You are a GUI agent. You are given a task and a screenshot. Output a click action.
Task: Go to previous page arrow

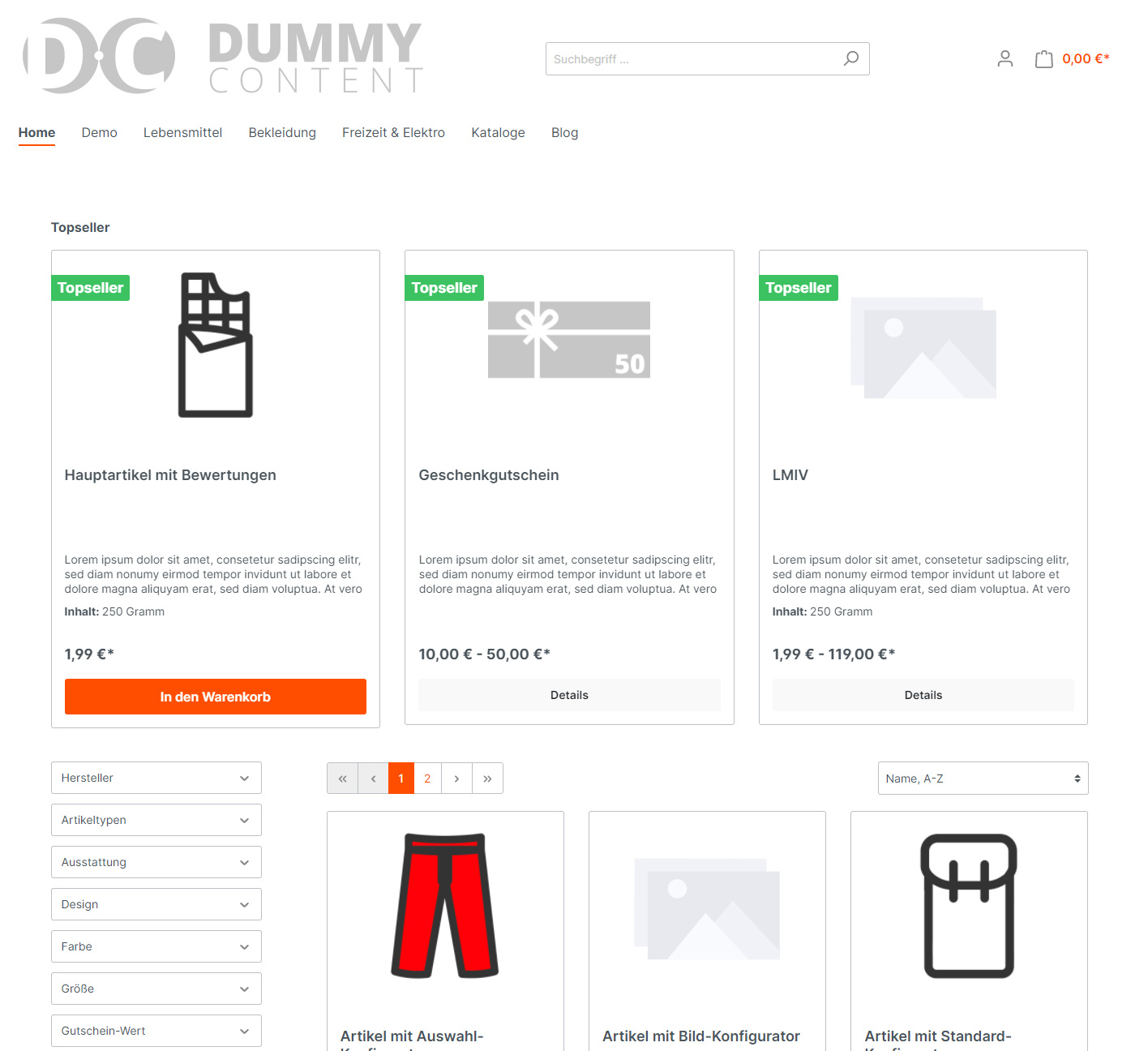tap(373, 779)
